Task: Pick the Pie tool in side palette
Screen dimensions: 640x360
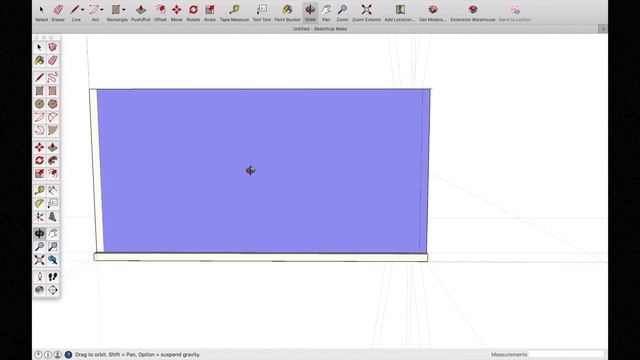Action: [x=52, y=130]
